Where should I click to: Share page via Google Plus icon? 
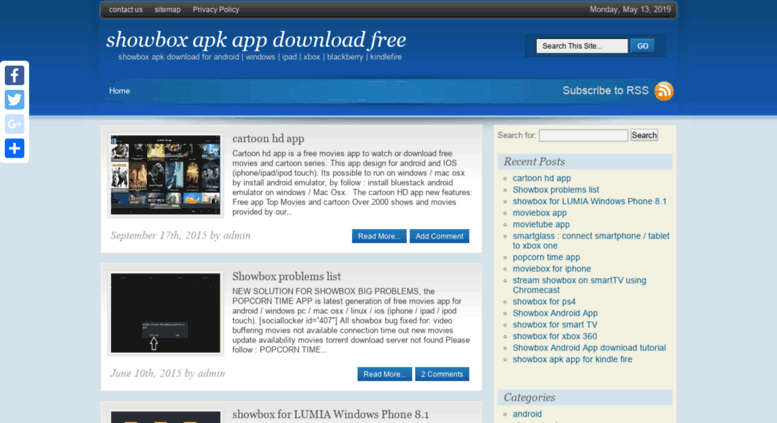coord(14,124)
